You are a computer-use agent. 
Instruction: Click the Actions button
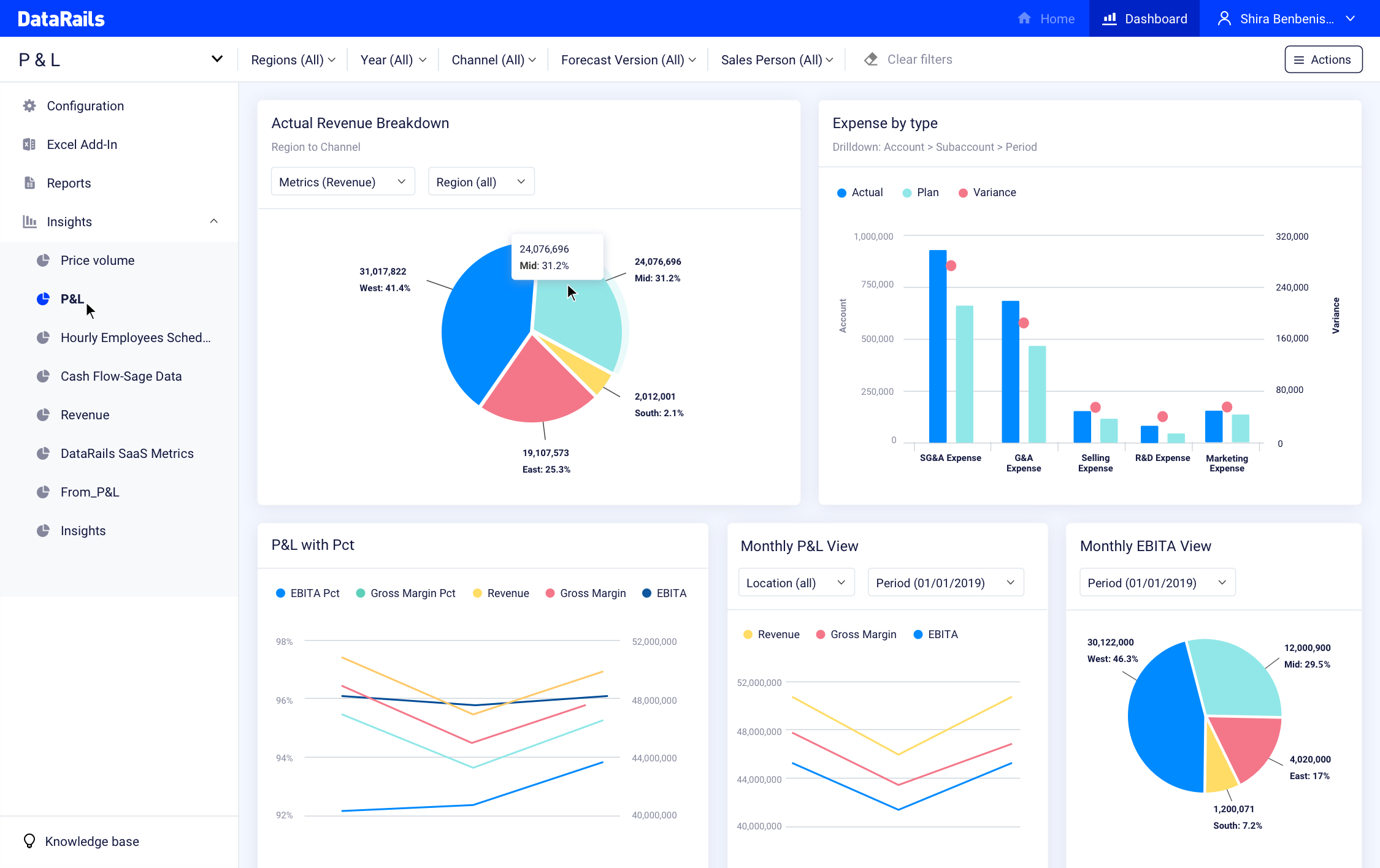tap(1323, 59)
